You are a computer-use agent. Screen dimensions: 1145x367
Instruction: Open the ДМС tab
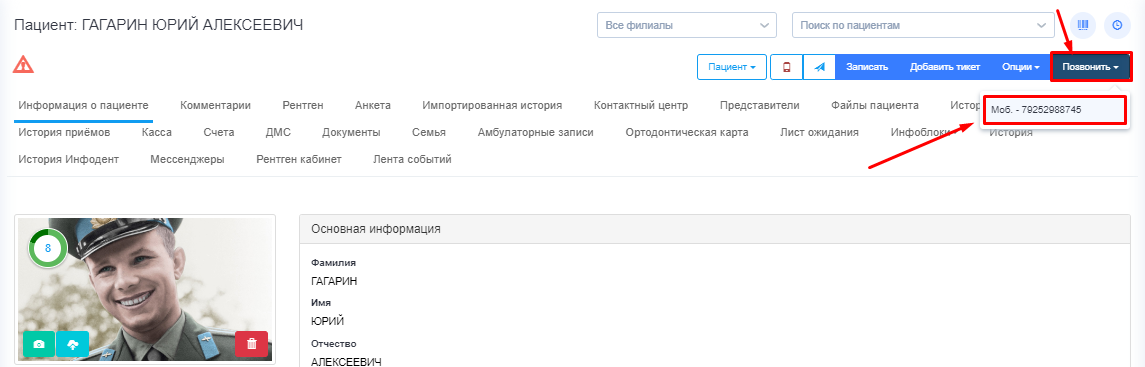pos(278,132)
